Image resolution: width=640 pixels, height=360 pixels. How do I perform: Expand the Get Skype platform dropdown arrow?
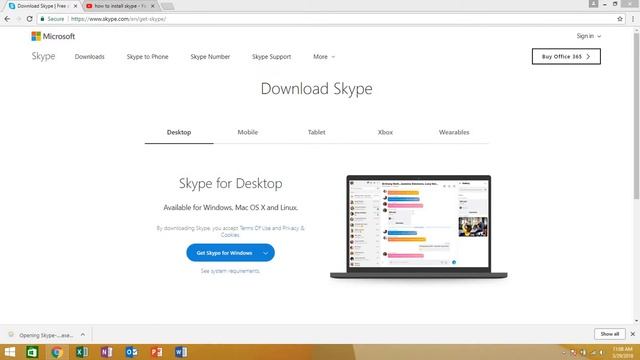click(266, 253)
